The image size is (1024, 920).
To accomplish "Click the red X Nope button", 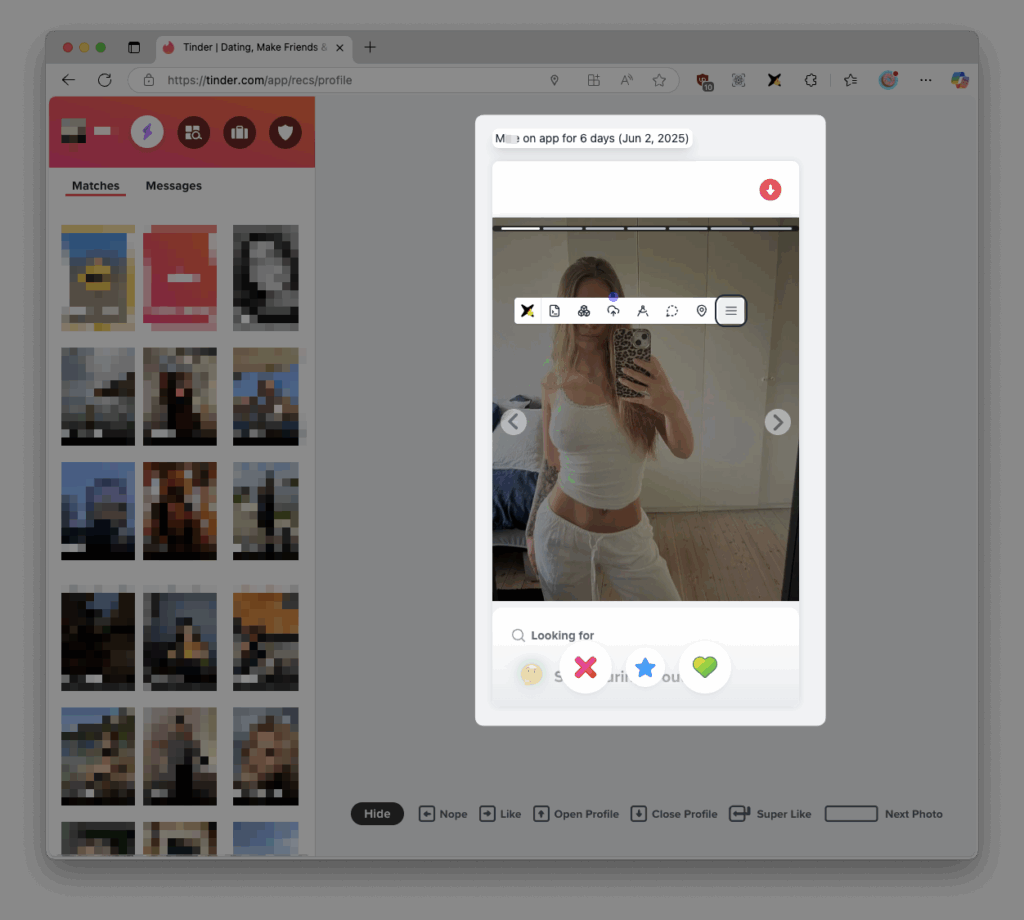I will [x=585, y=667].
